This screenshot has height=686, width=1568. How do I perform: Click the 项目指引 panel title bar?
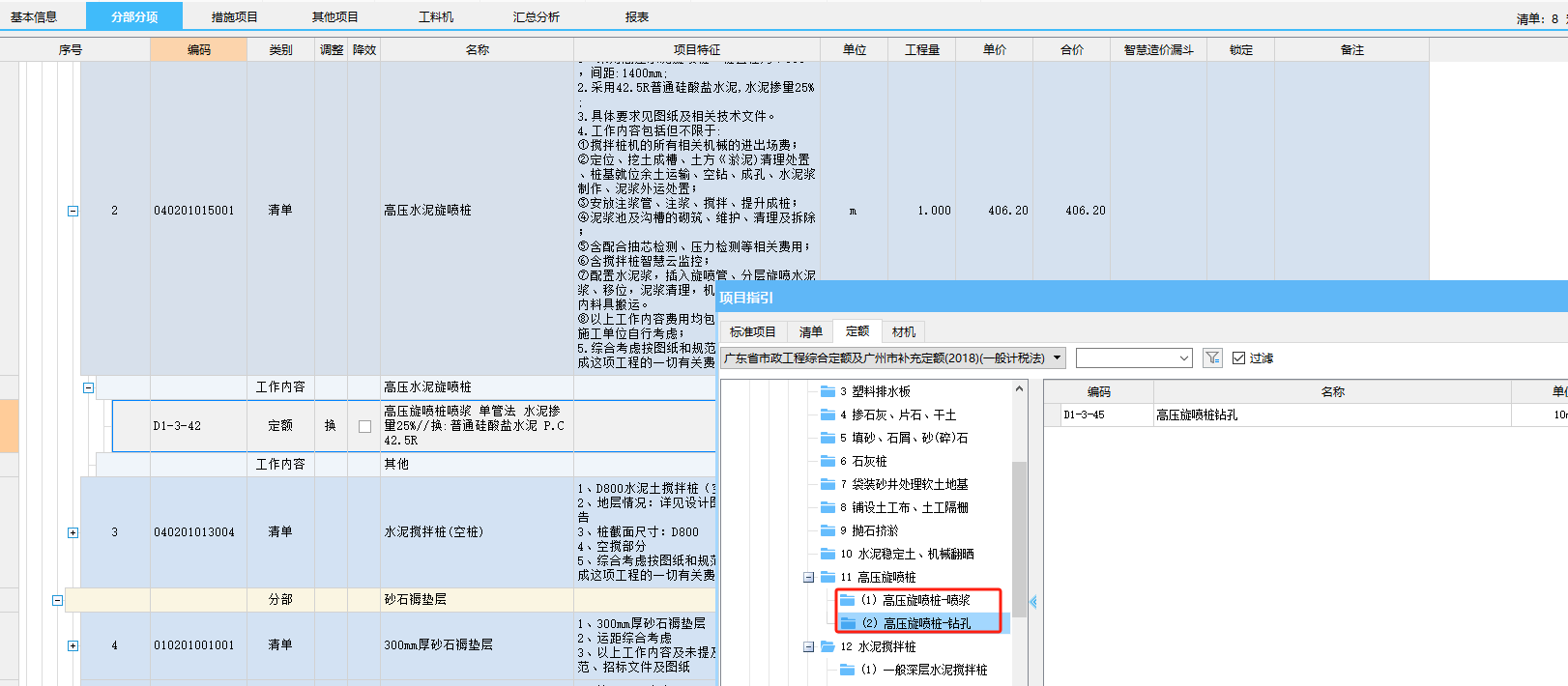1142,298
